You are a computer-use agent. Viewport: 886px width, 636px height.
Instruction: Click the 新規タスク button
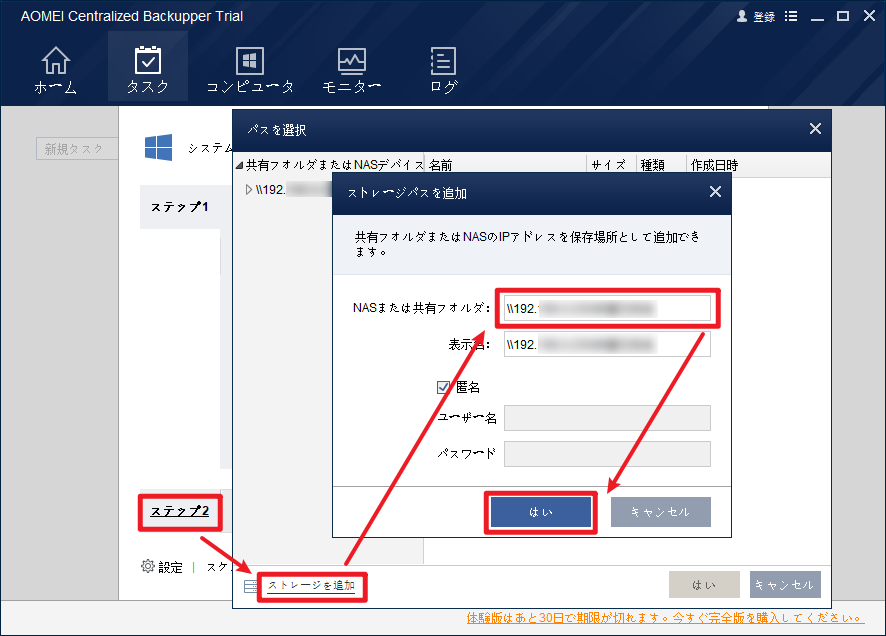77,149
